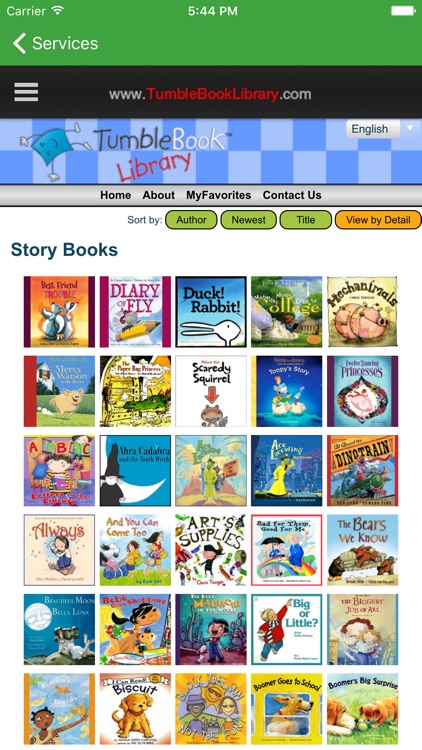Choose the Mechanimals book cover
Image resolution: width=422 pixels, height=750 pixels.
[363, 311]
